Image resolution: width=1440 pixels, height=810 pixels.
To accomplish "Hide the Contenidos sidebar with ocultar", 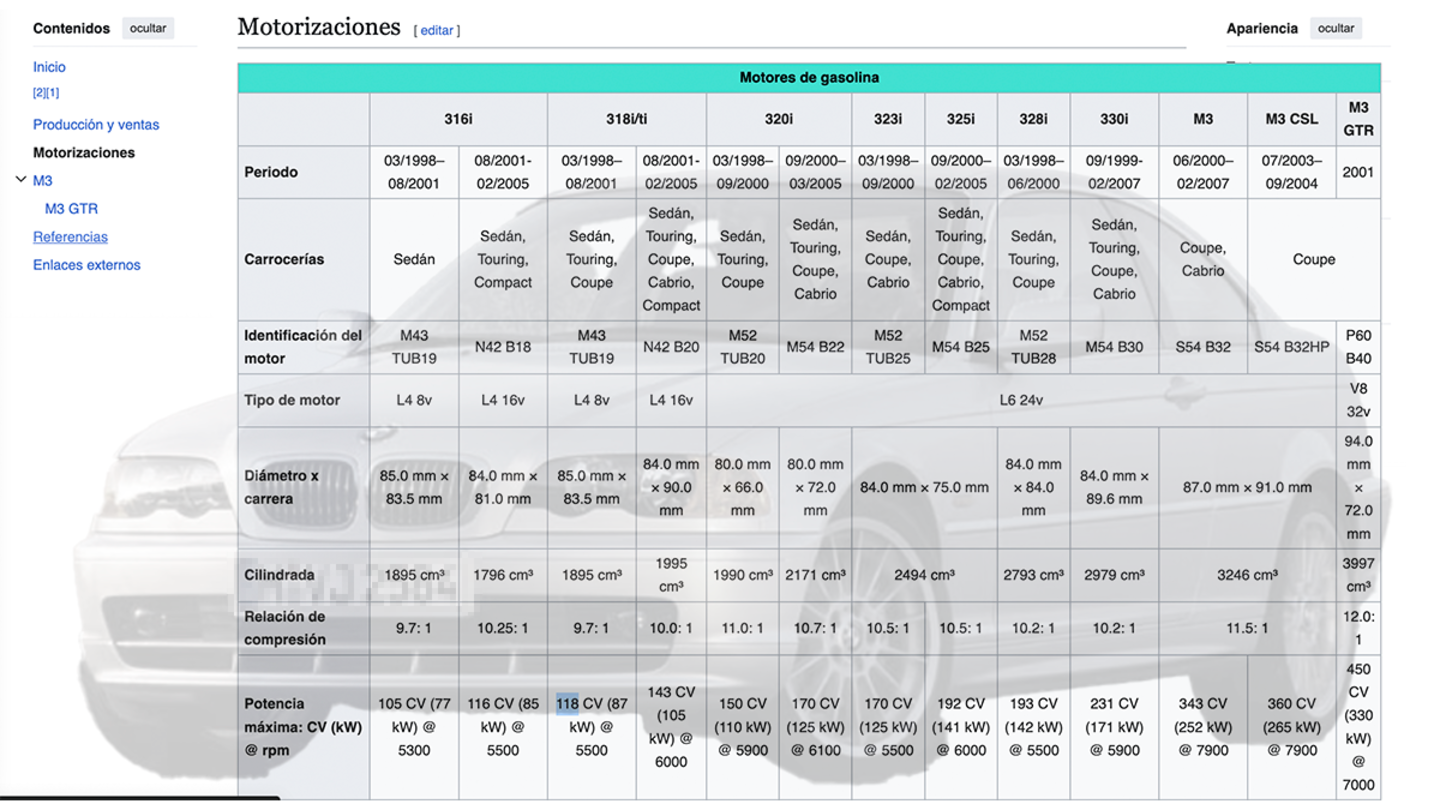I will pyautogui.click(x=148, y=28).
